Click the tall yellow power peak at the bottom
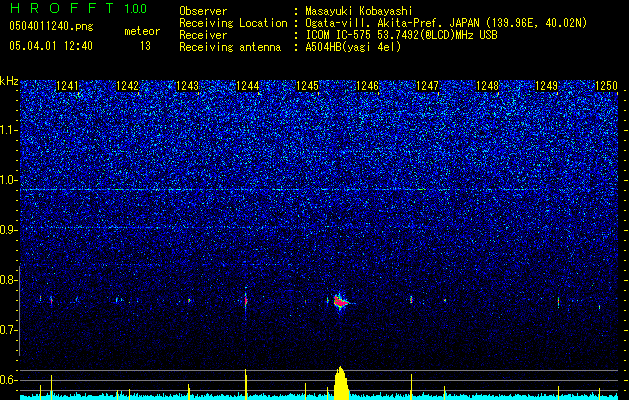 pos(341,383)
